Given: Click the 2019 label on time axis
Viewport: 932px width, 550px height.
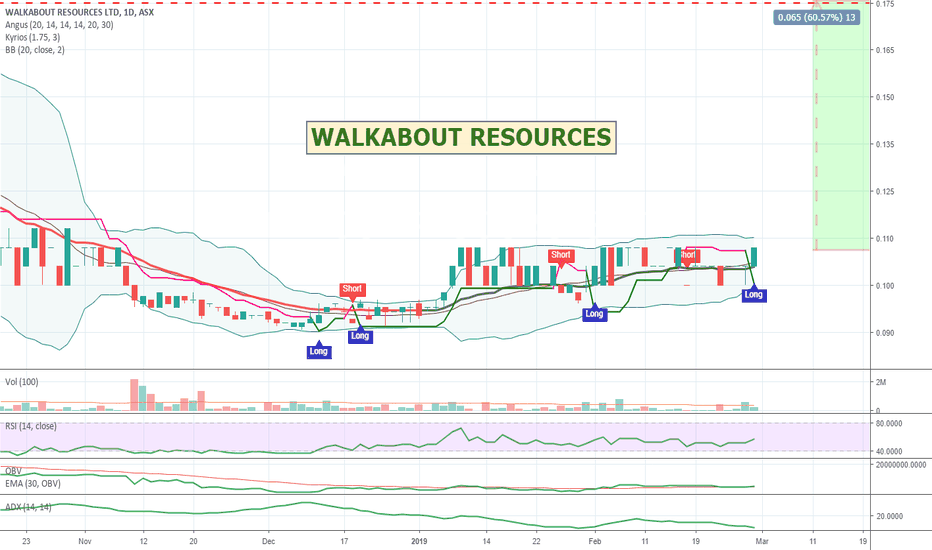Looking at the screenshot, I should tap(420, 541).
